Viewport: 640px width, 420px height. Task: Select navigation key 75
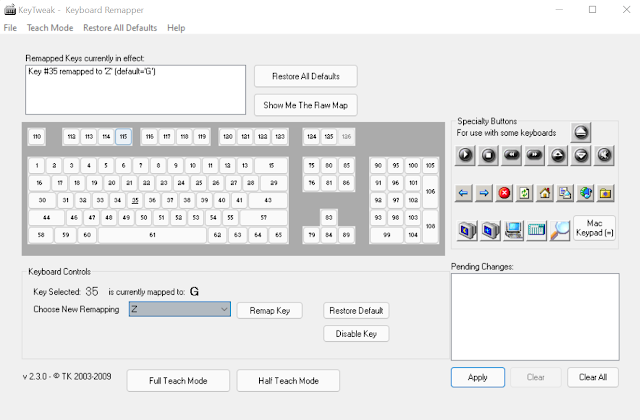(311, 165)
